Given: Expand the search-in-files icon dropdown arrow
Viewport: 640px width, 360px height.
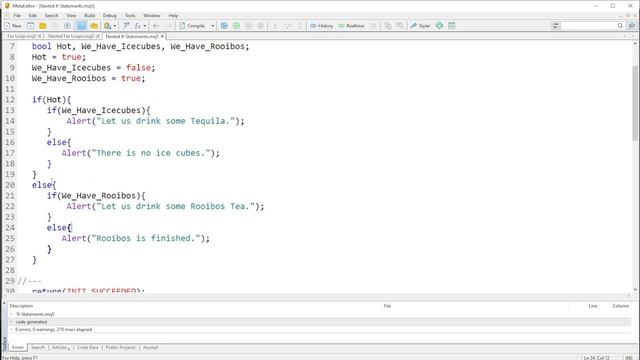Looking at the screenshot, I should click(115, 26).
